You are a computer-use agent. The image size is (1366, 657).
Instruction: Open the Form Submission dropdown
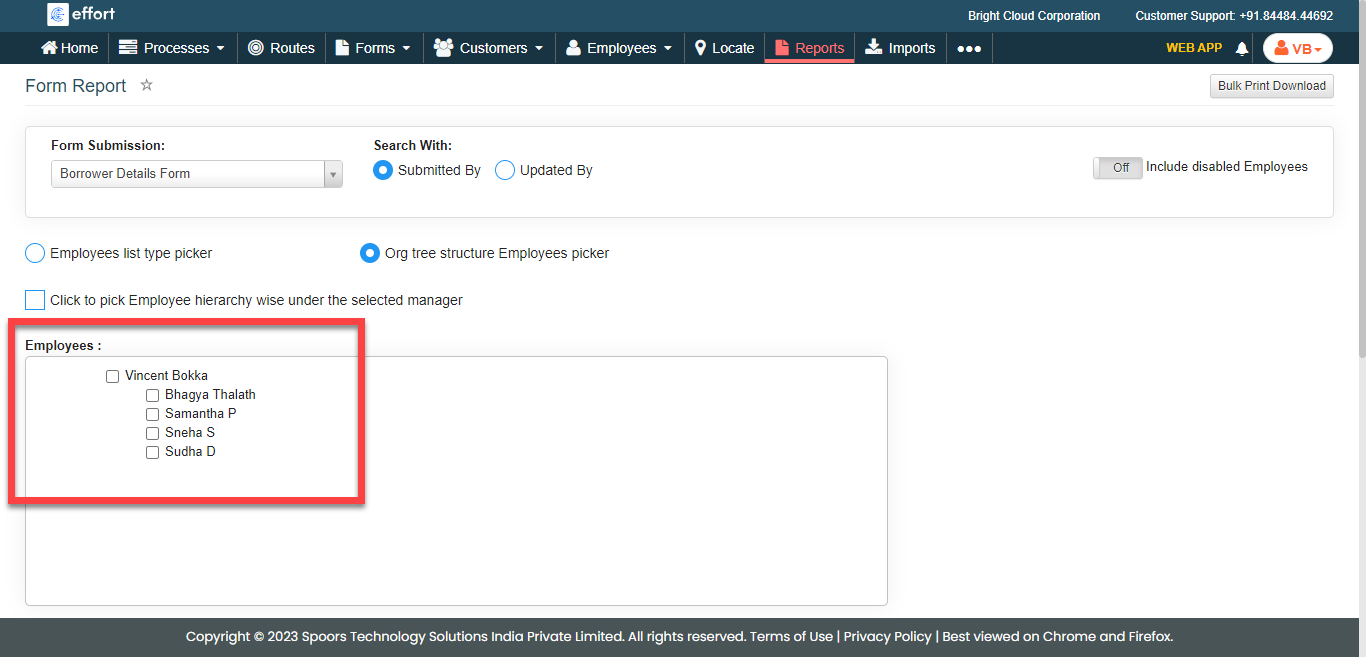pyautogui.click(x=196, y=174)
